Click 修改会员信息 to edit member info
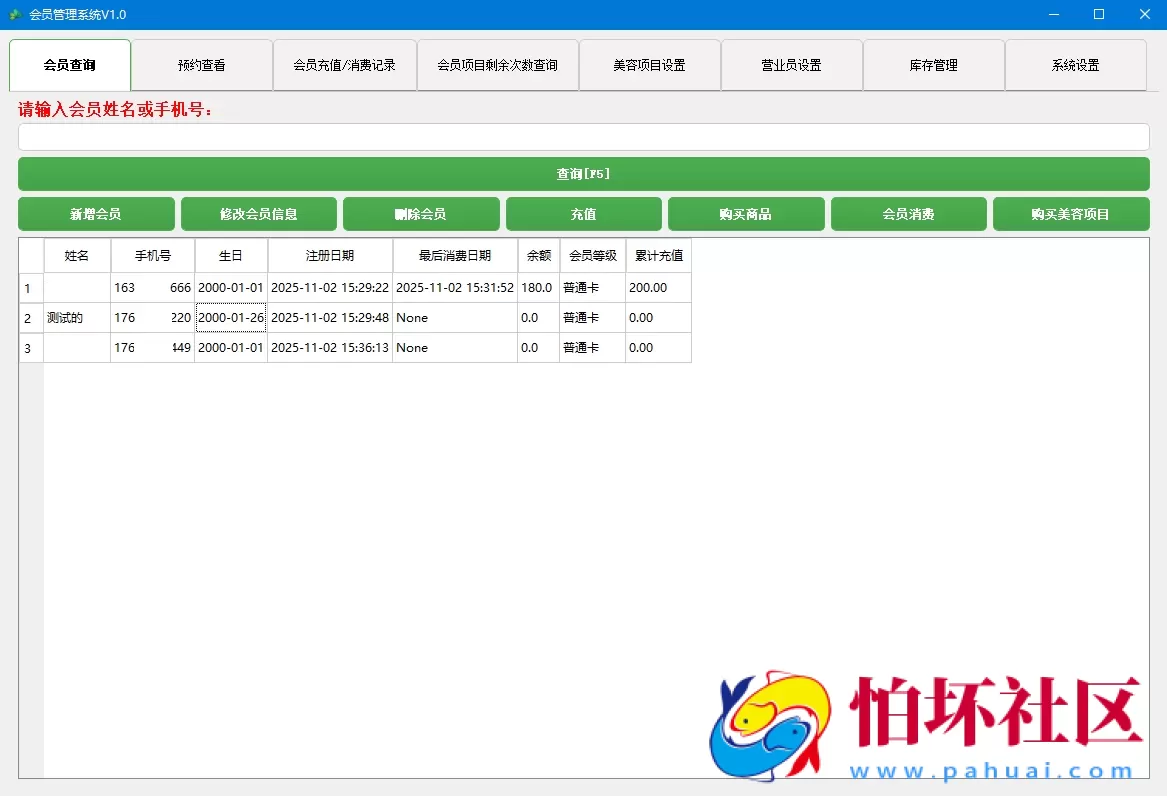This screenshot has width=1167, height=796. pos(258,213)
